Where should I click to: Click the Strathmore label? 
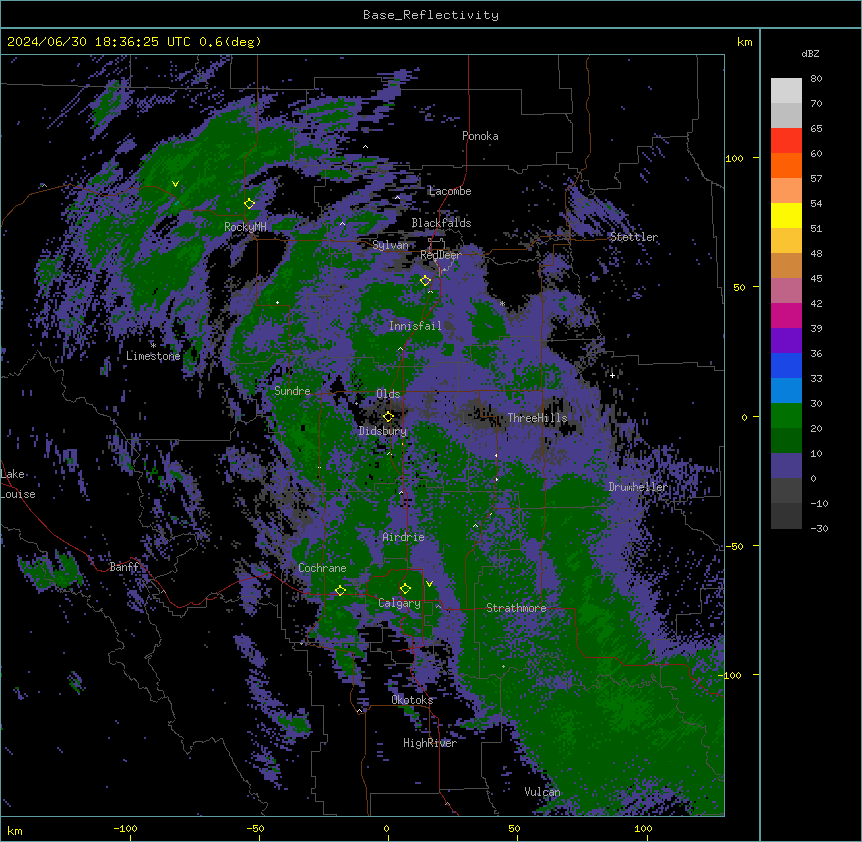click(x=516, y=608)
